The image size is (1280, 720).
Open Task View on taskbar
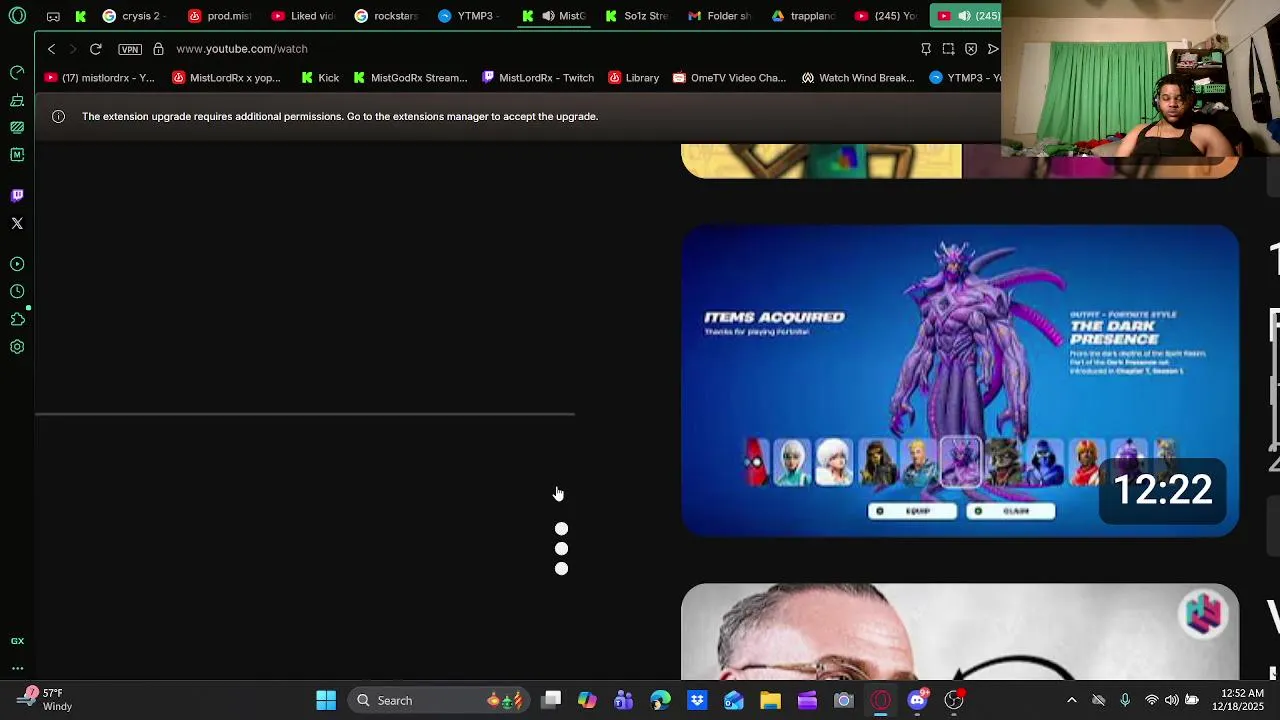click(x=551, y=700)
